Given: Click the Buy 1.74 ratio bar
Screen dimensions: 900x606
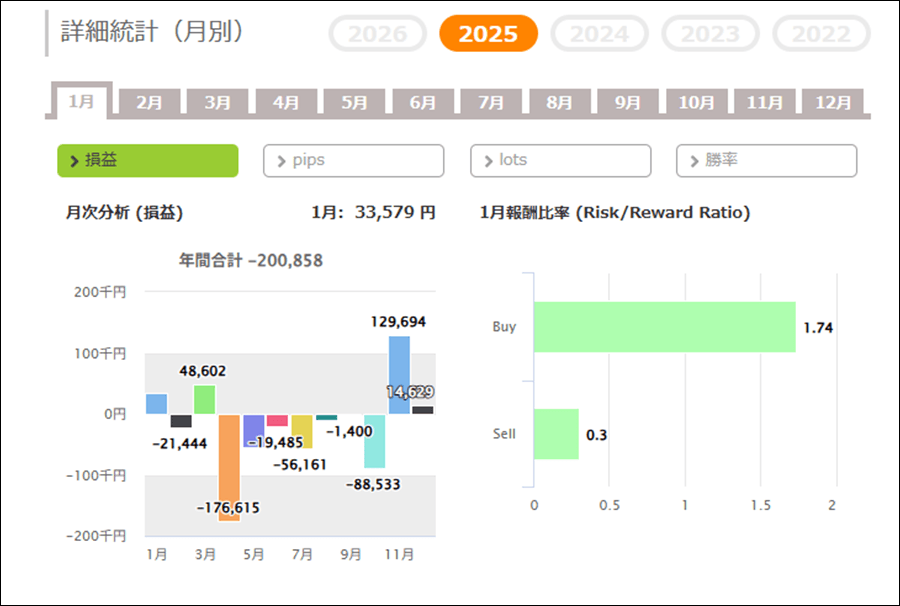Looking at the screenshot, I should pyautogui.click(x=664, y=327).
